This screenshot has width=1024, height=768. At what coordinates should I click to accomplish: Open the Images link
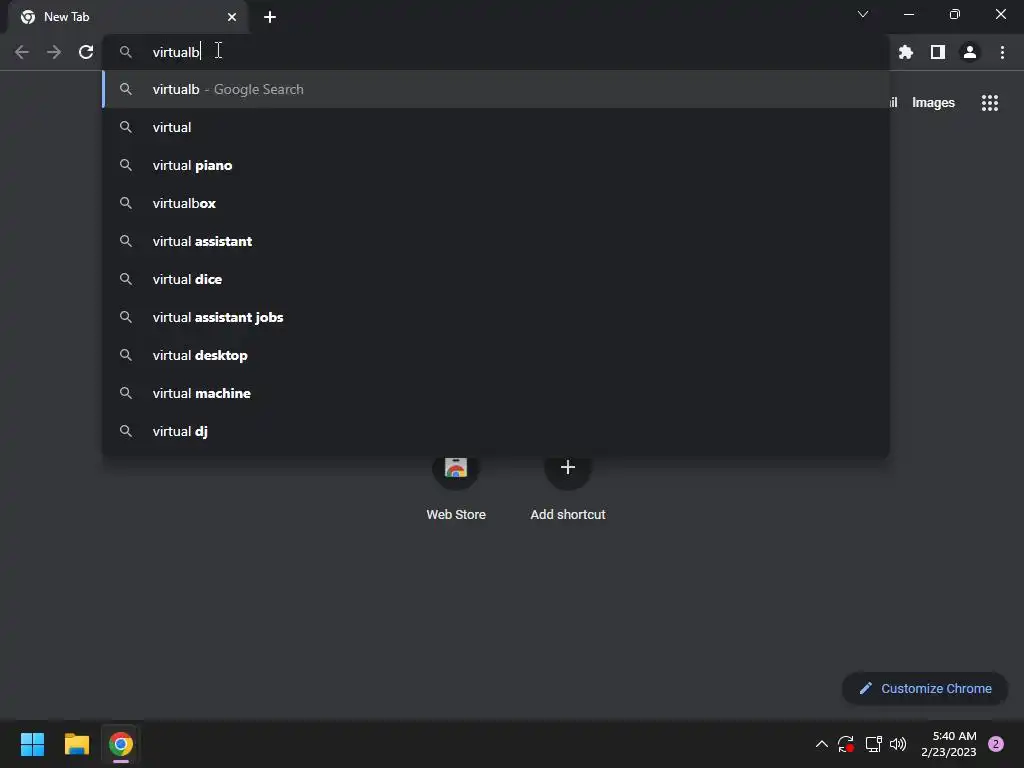tap(933, 103)
